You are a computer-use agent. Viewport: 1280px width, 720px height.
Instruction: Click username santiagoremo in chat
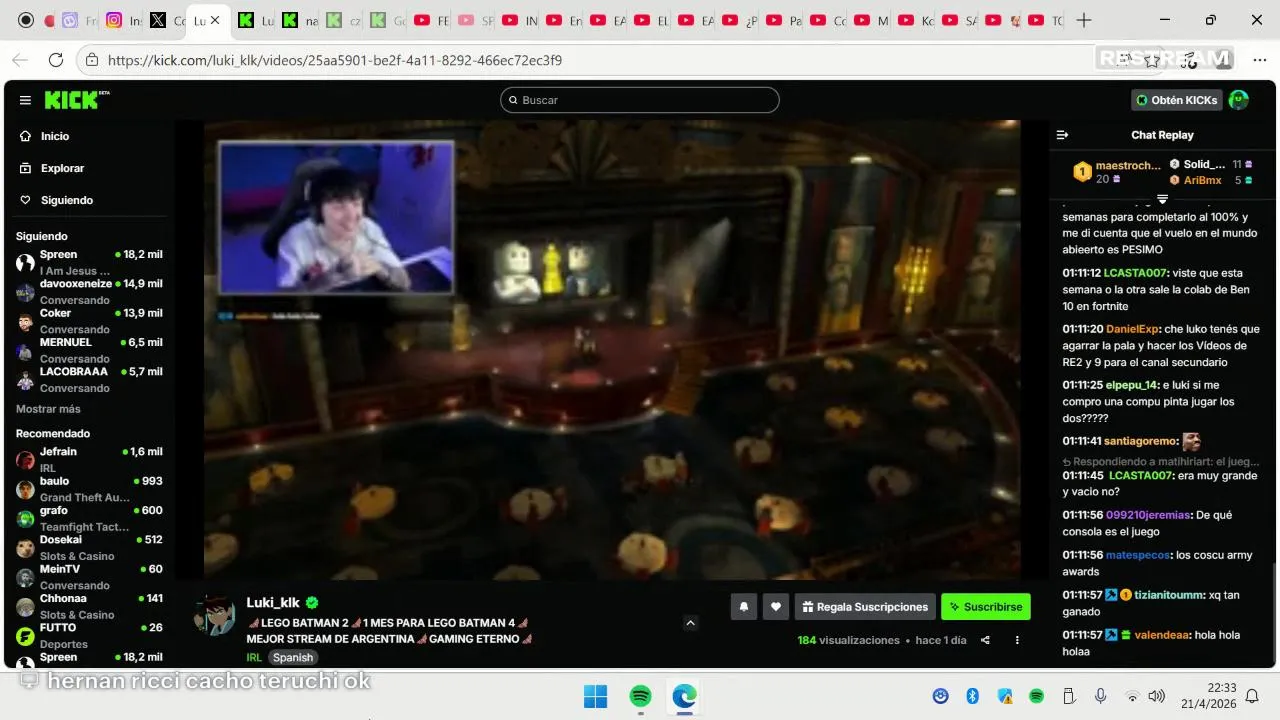tap(1140, 441)
